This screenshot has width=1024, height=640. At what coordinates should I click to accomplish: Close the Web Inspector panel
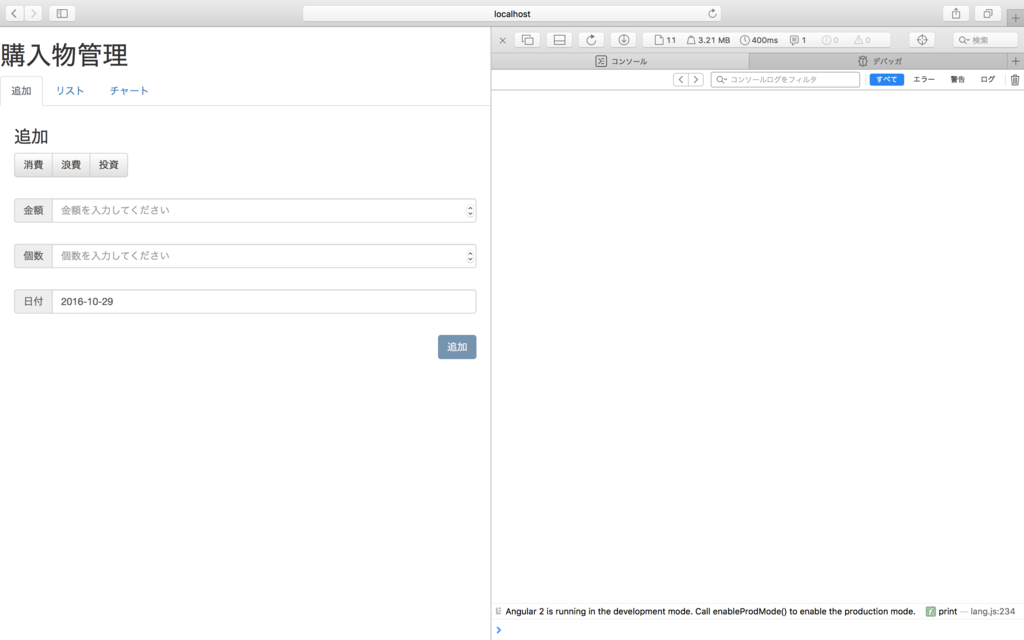pos(502,40)
